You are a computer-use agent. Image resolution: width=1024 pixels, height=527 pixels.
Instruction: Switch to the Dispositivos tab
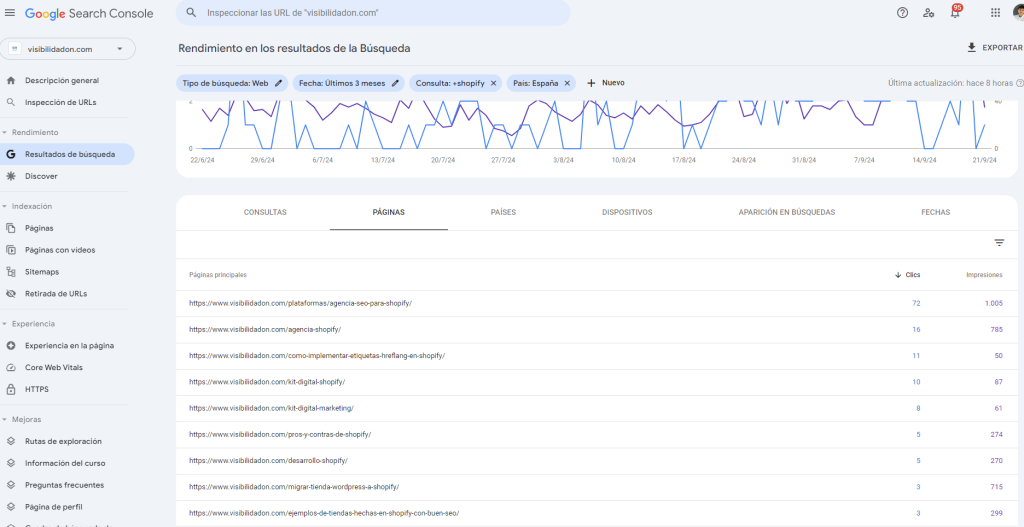coord(627,212)
